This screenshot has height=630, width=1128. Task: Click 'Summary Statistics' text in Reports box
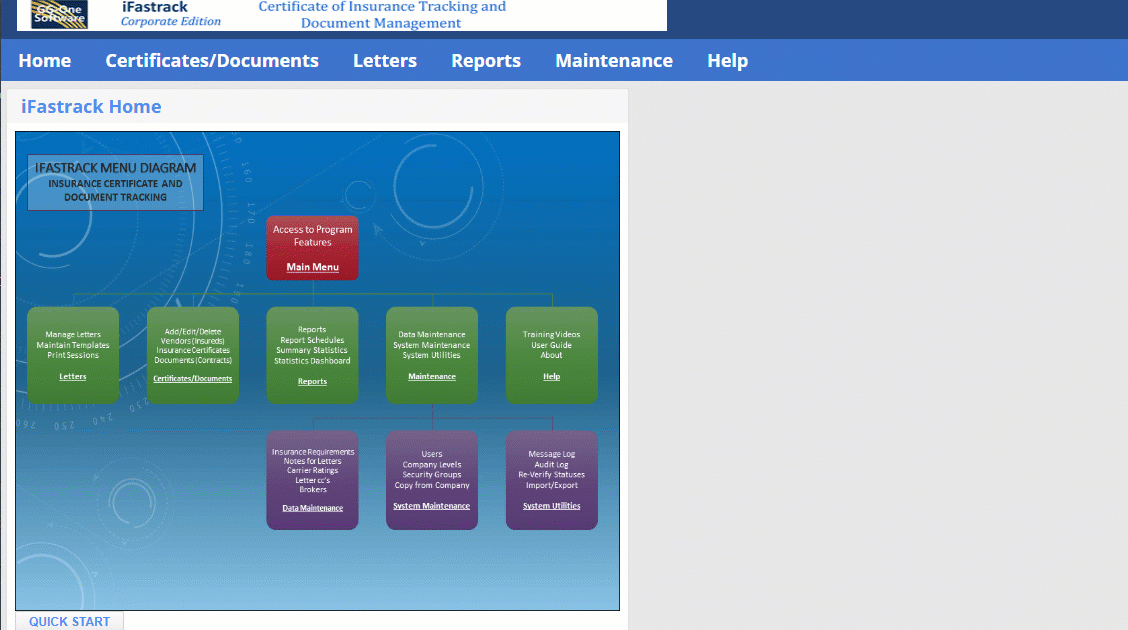pos(312,350)
